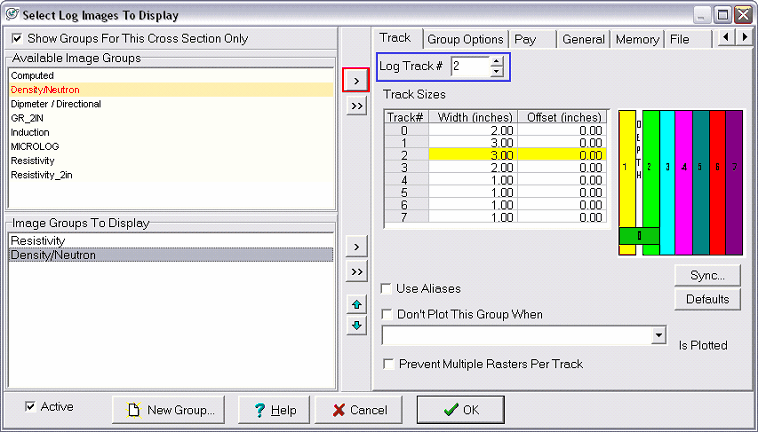Switch to the Group Options tab
The width and height of the screenshot is (760, 434).
465,39
